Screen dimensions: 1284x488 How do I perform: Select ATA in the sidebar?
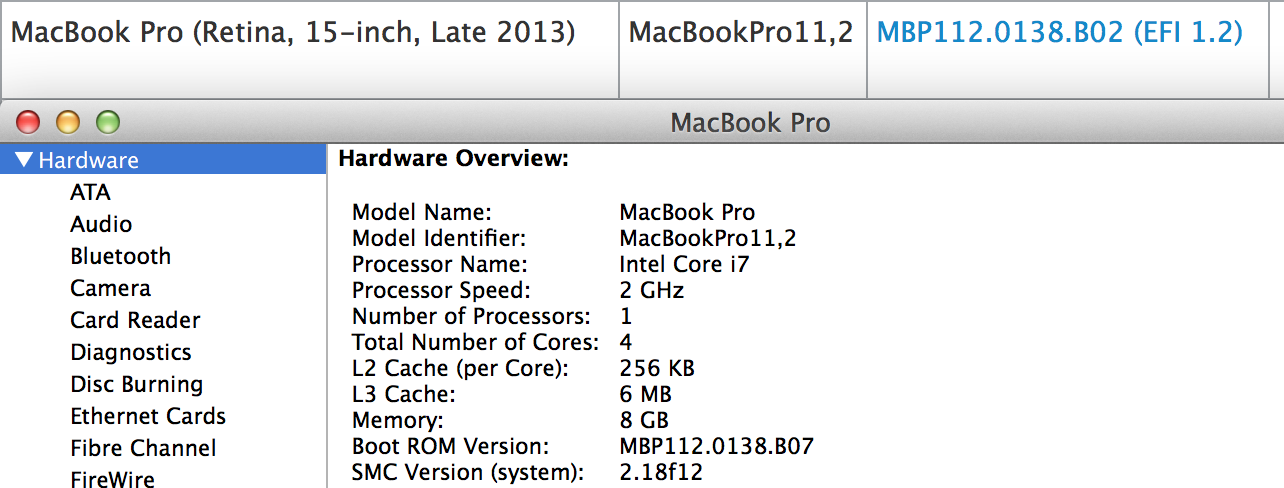[90, 192]
